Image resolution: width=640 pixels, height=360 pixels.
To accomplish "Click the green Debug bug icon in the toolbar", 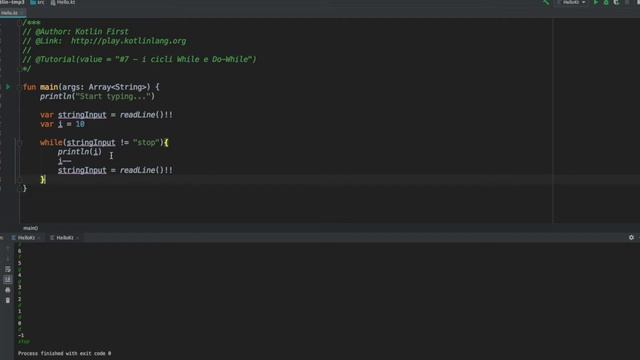I will point(606,2).
